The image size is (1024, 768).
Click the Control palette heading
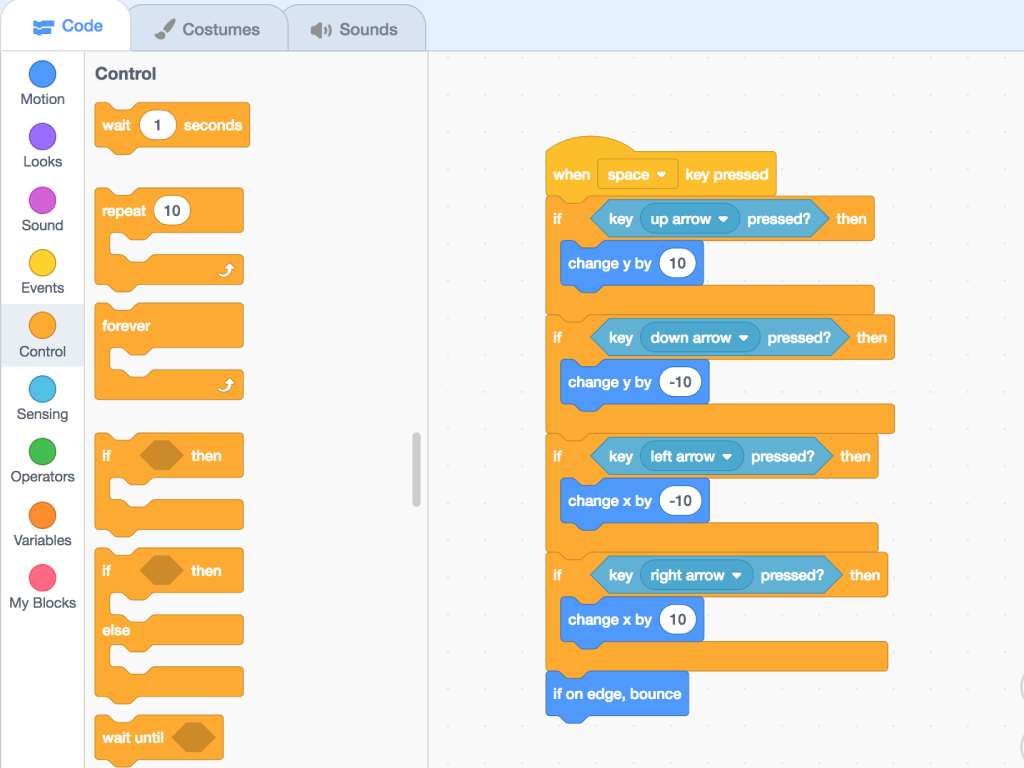[x=125, y=74]
